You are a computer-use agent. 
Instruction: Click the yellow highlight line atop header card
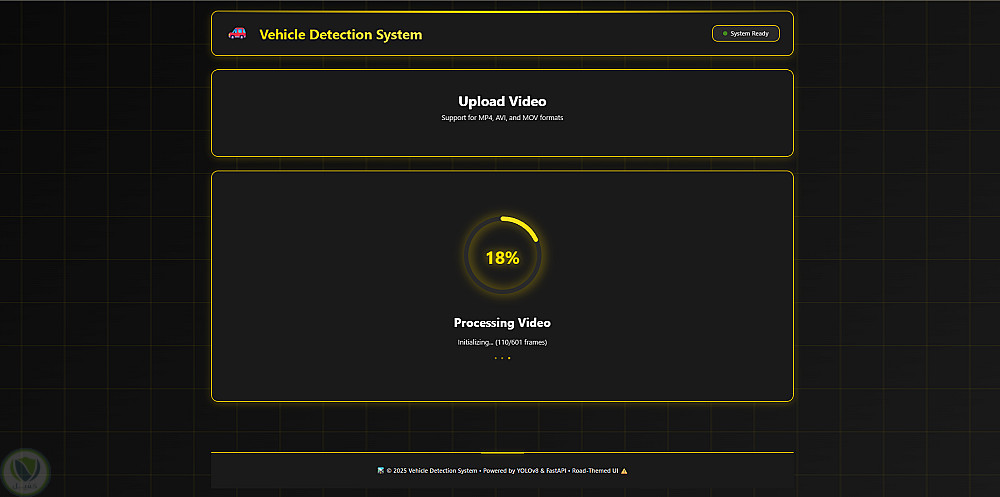point(502,12)
